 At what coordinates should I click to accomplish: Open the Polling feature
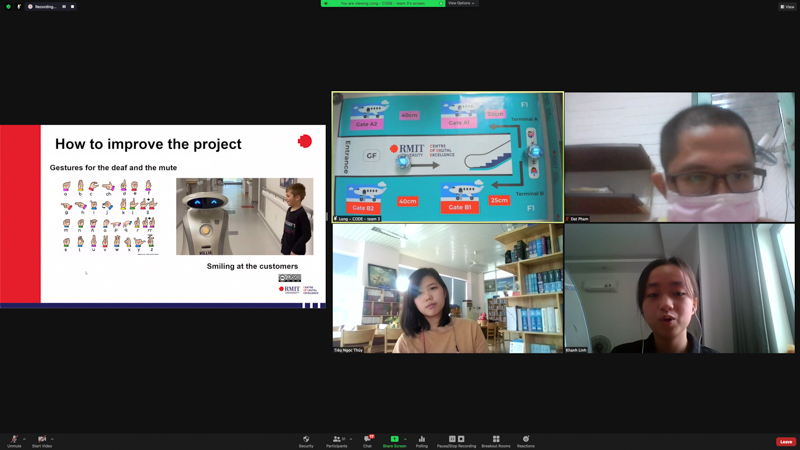click(422, 440)
